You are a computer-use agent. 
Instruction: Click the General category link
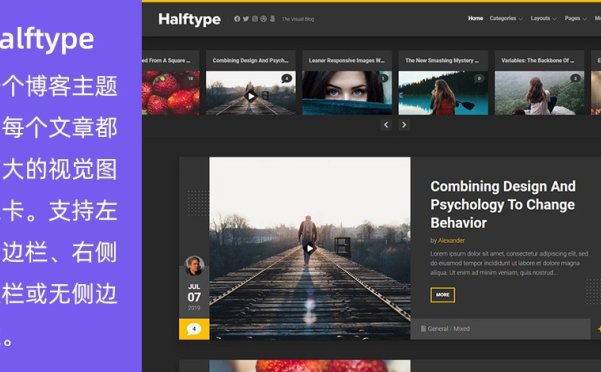click(x=438, y=329)
